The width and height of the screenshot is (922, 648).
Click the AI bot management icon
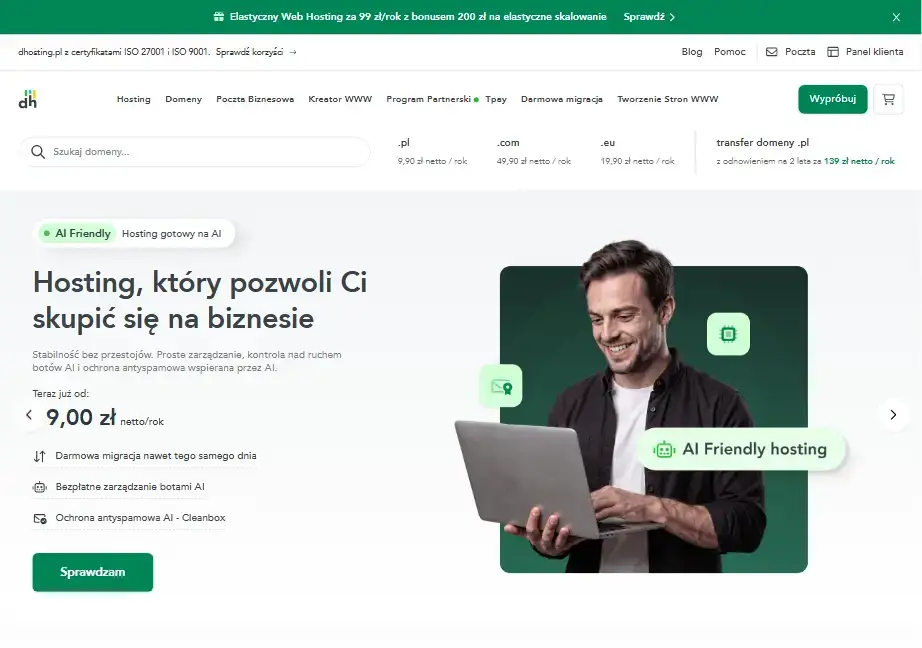click(x=39, y=487)
